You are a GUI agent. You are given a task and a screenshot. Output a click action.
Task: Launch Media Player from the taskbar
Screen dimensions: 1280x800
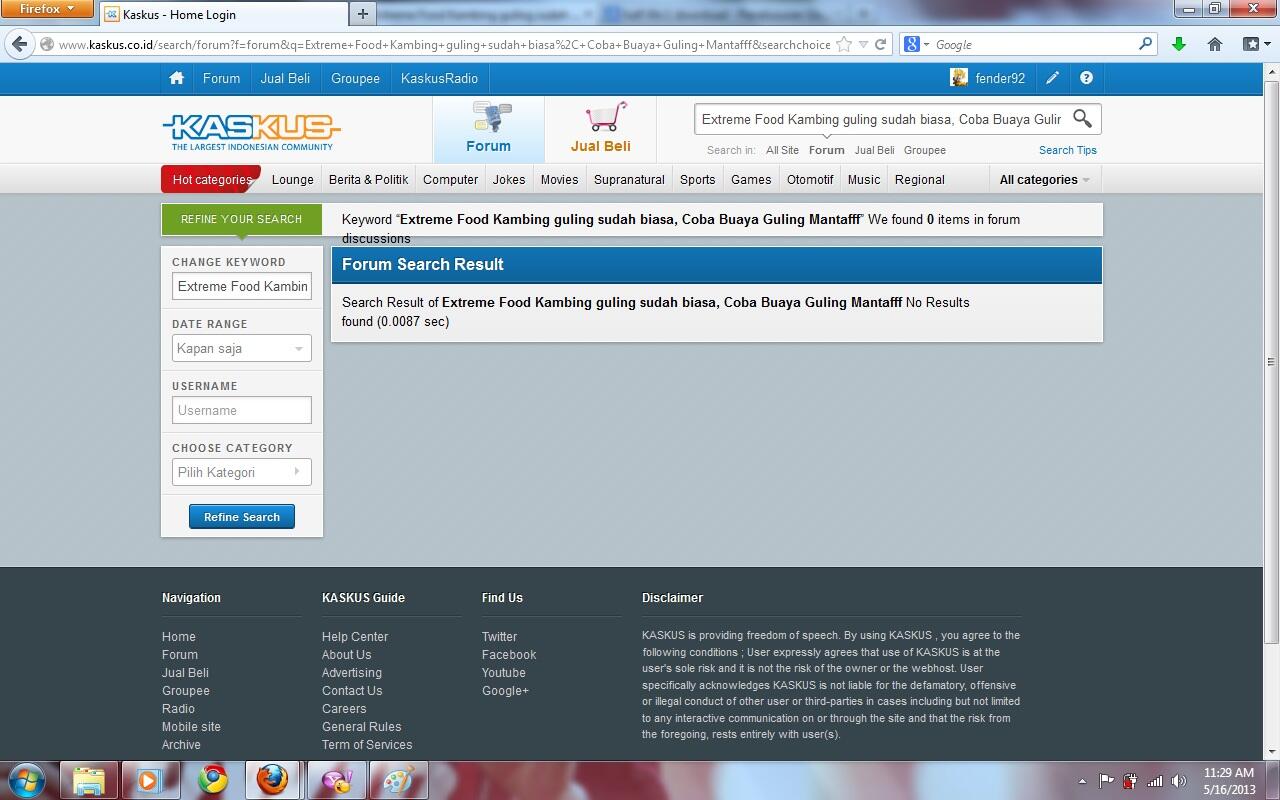click(150, 780)
